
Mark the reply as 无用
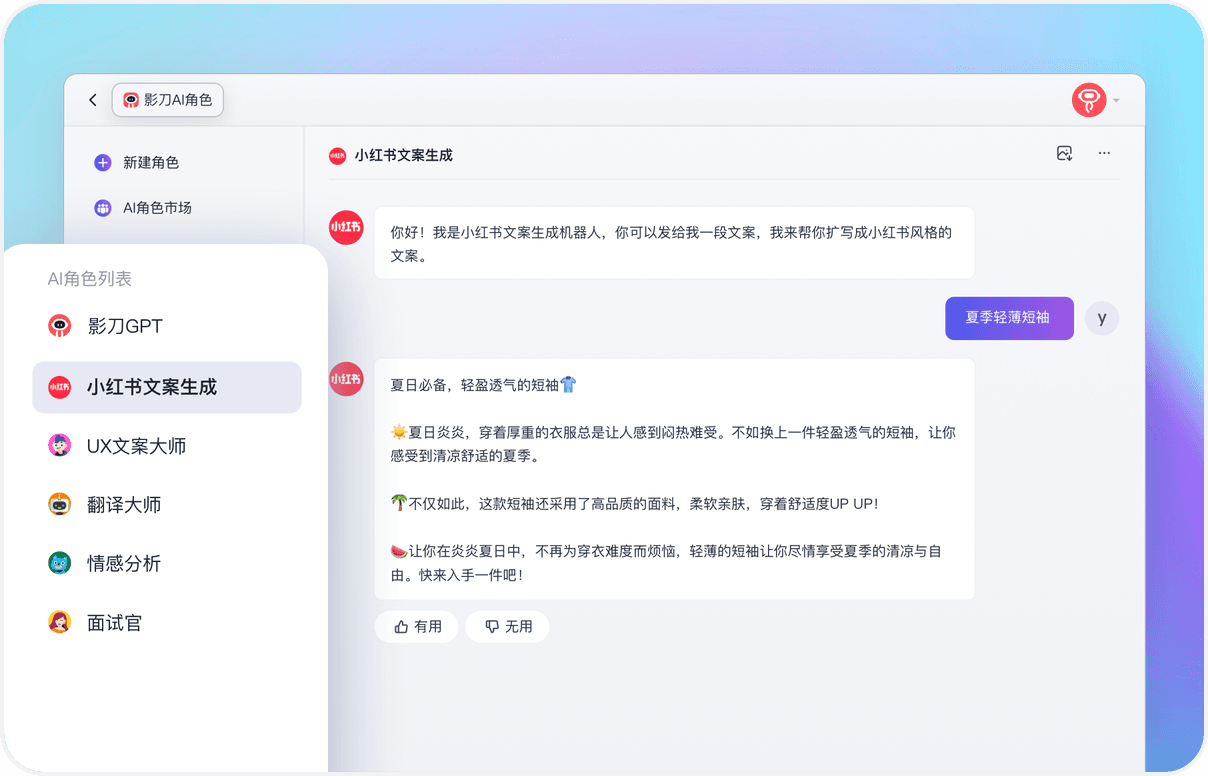[x=507, y=627]
